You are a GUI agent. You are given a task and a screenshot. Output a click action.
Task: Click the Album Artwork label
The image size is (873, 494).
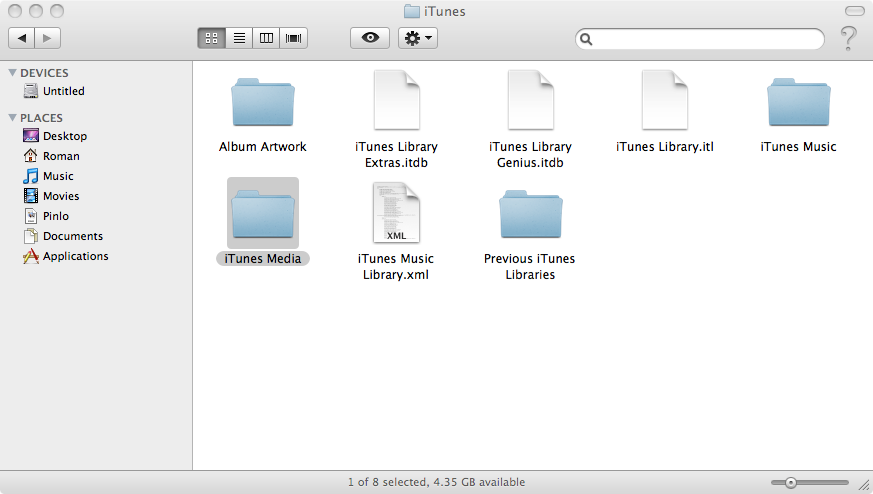coord(263,146)
